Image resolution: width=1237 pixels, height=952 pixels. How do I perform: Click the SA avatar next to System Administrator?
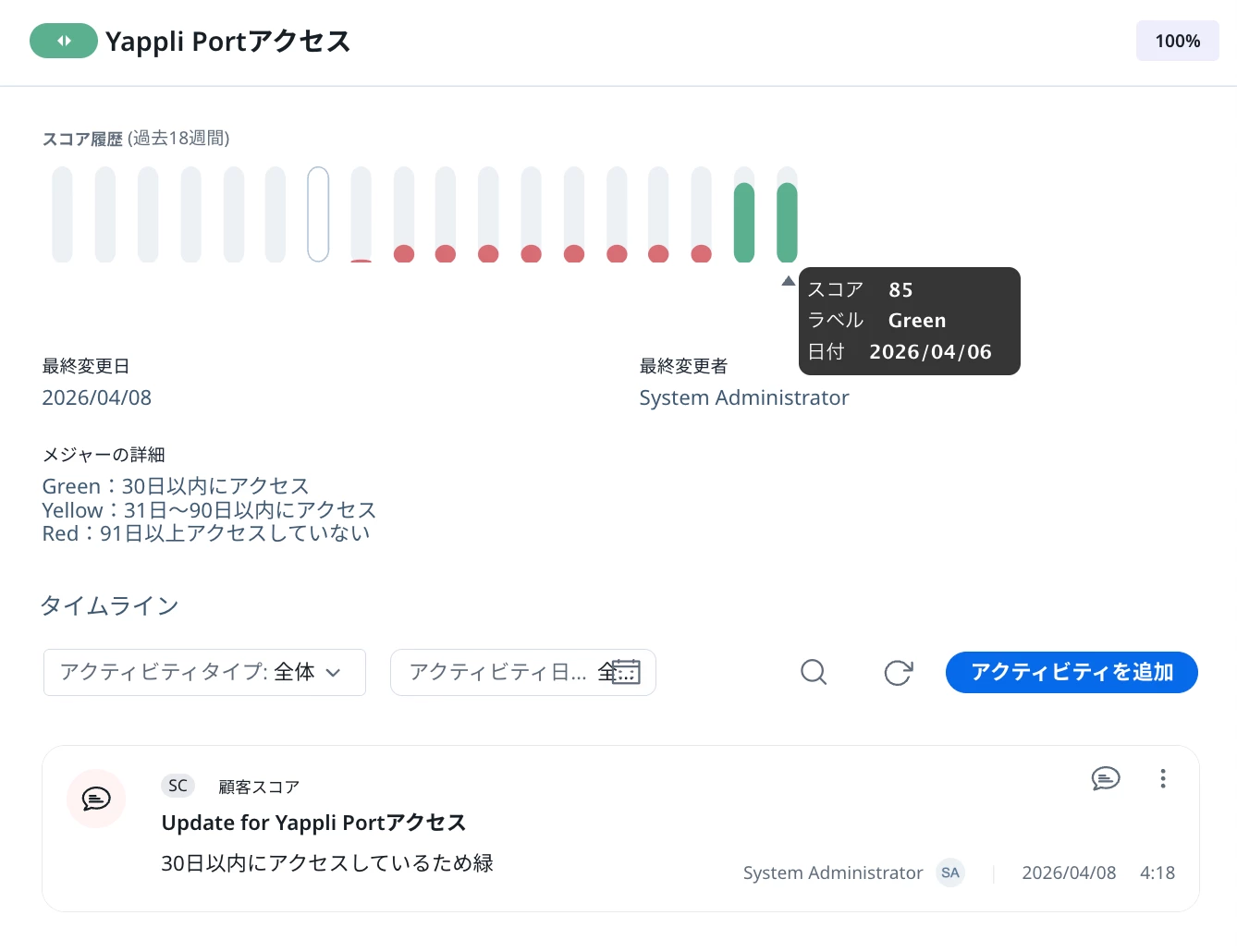click(x=950, y=873)
